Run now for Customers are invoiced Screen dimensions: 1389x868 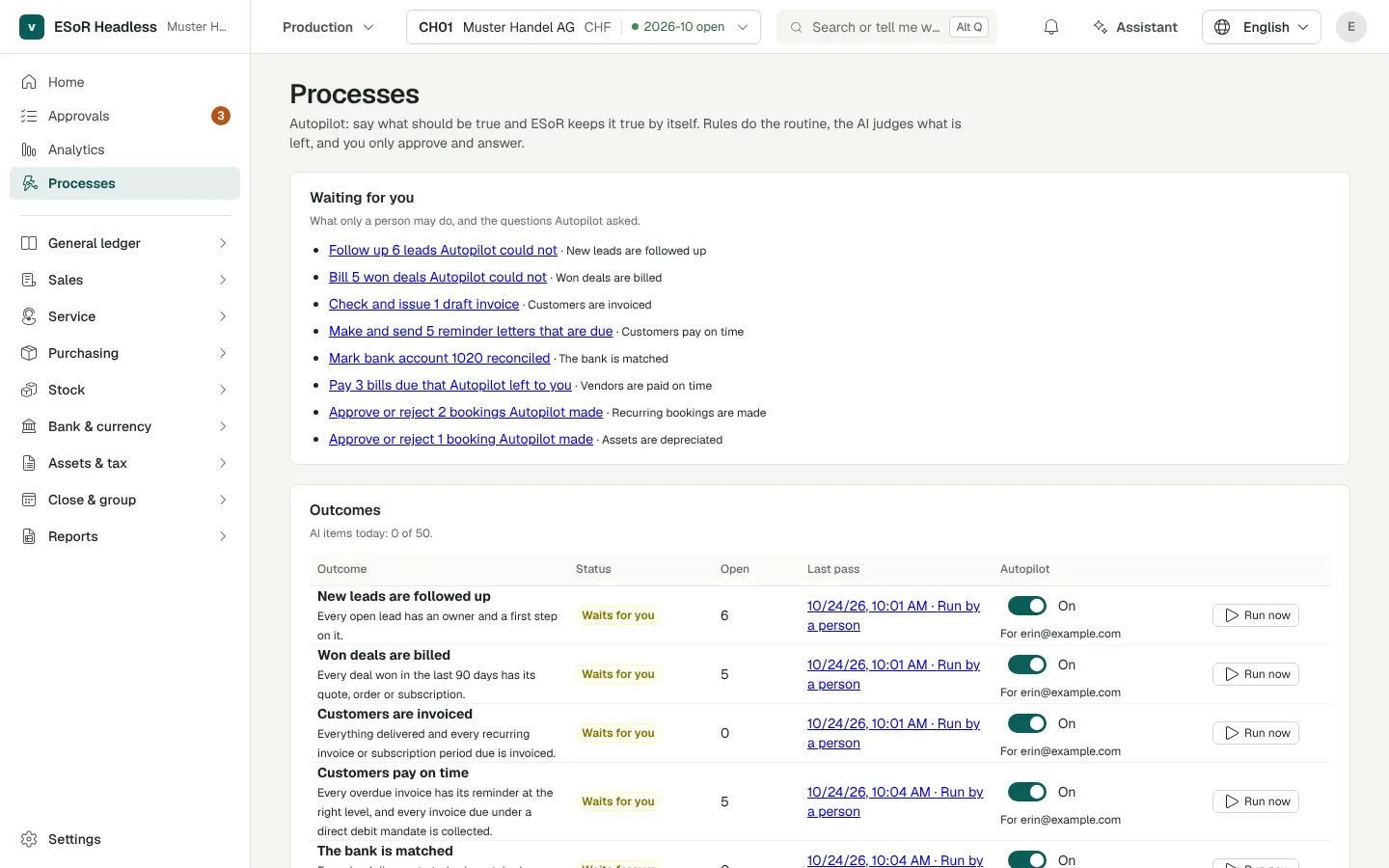1256,733
